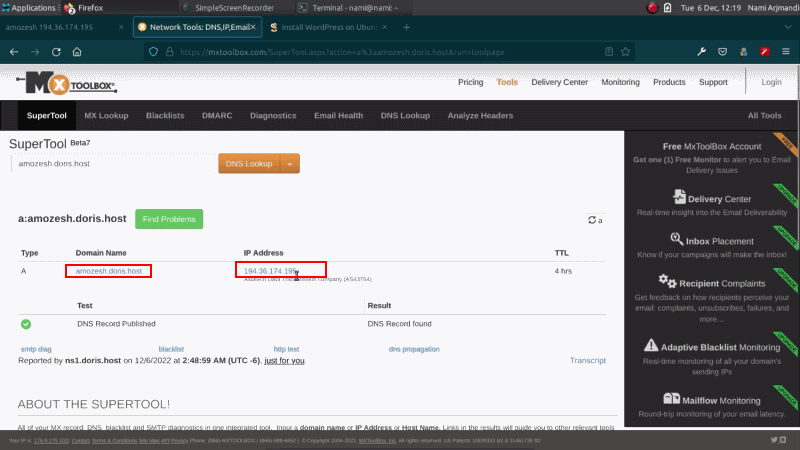
Task: Open All Tools in nav bar
Action: [764, 115]
